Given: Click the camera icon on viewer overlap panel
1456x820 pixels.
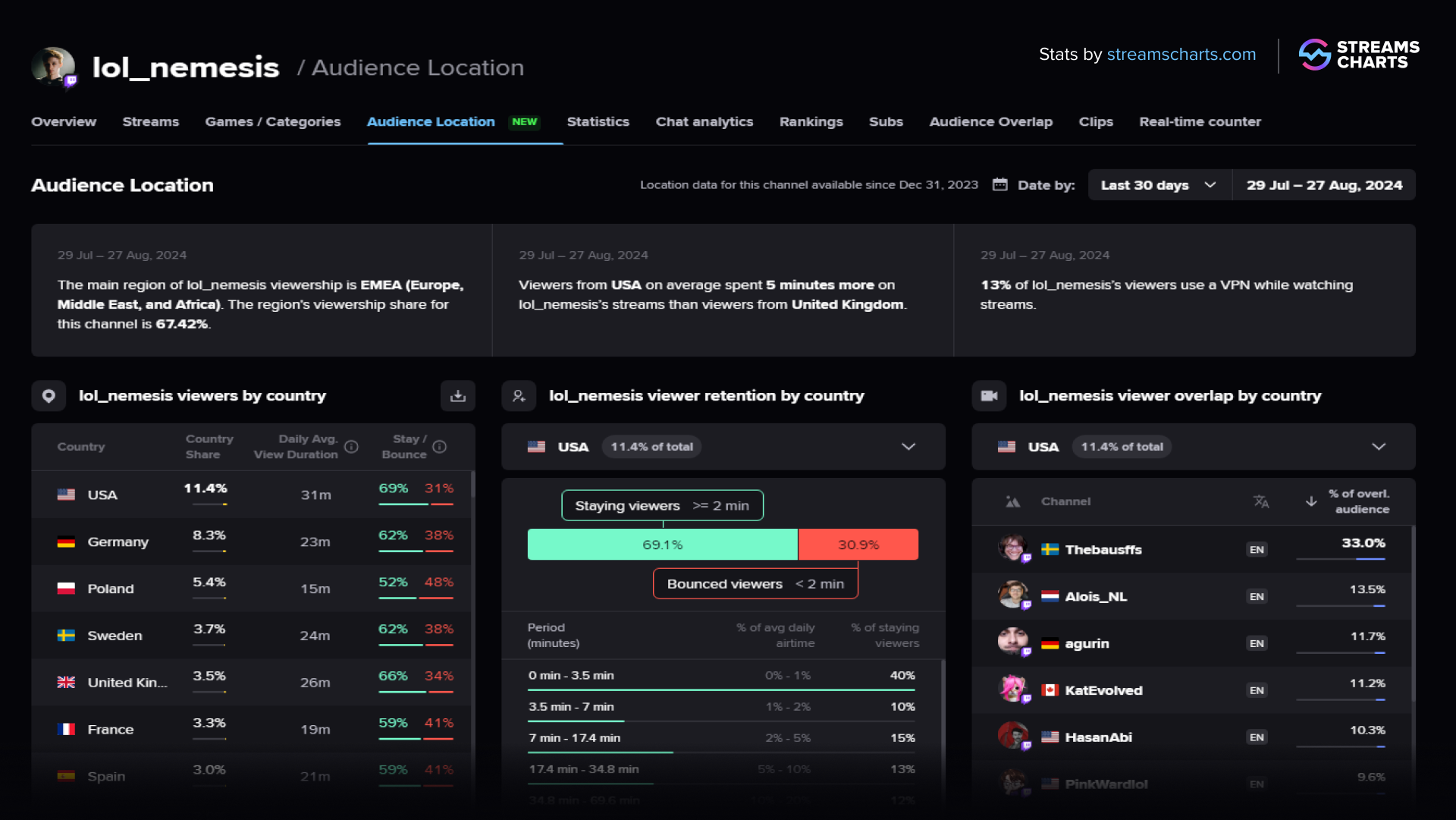Looking at the screenshot, I should (989, 395).
